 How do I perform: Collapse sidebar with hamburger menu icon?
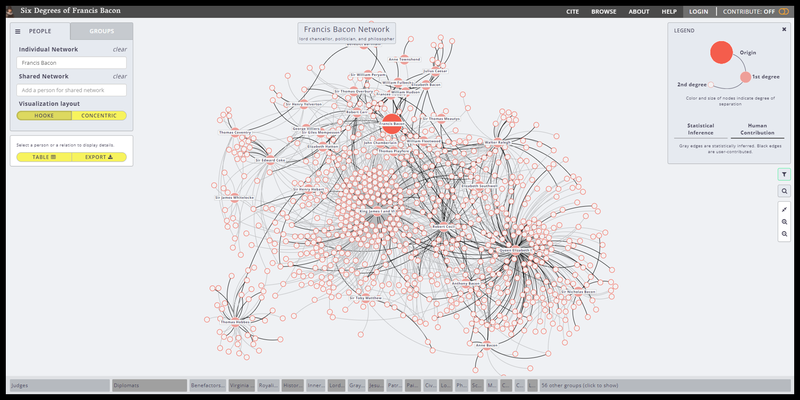coord(18,32)
